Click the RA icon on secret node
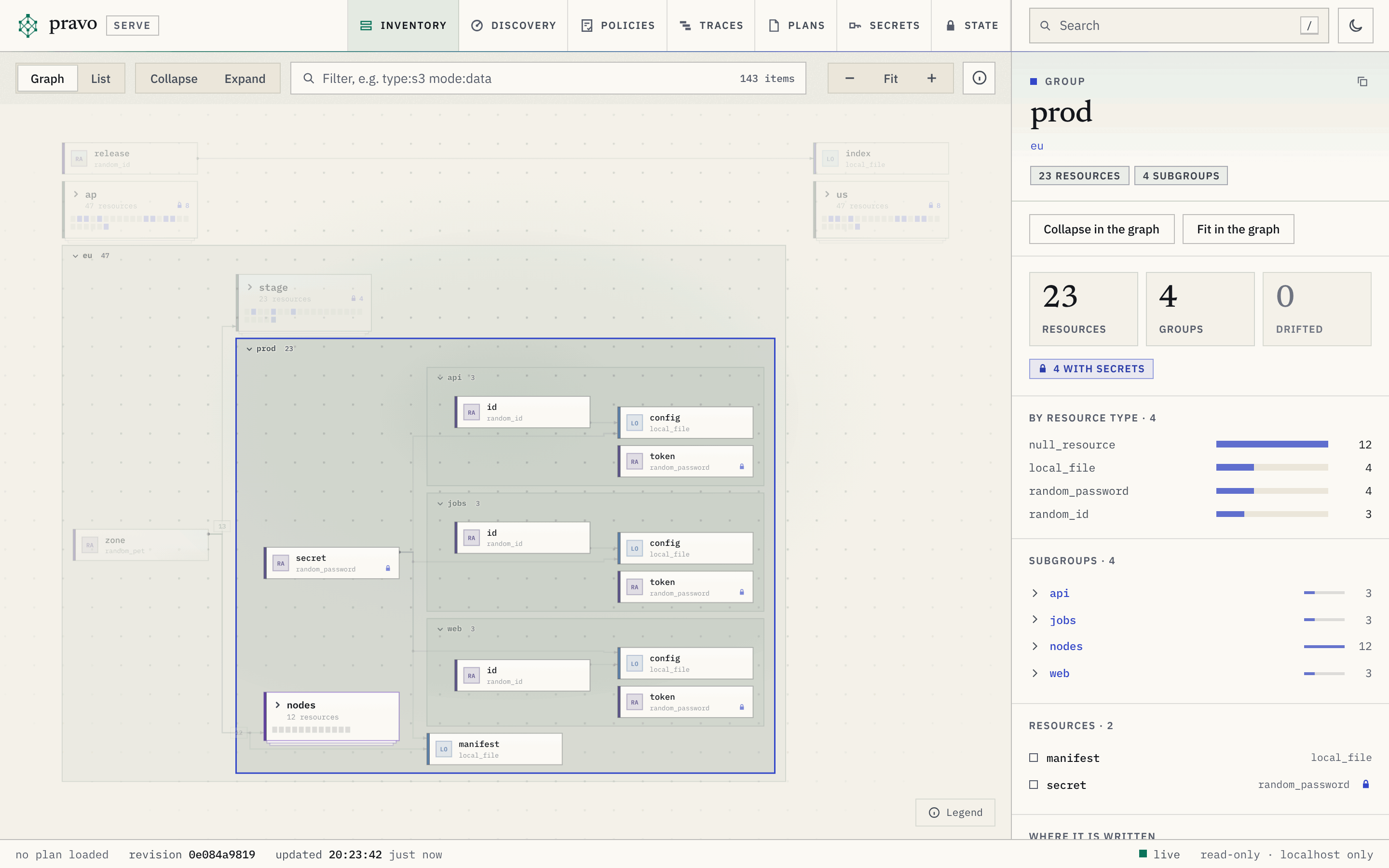Viewport: 1389px width, 868px height. (x=281, y=563)
